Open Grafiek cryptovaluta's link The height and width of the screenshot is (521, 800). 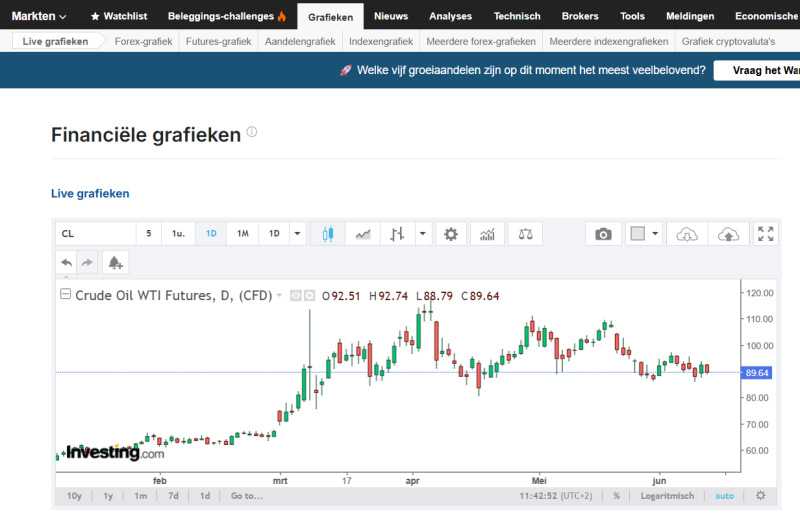point(728,41)
